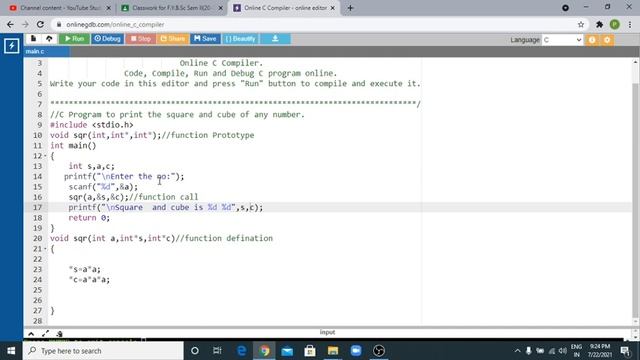Close the Classwork browser tab
Screen dimensions: 640x360
[220, 8]
